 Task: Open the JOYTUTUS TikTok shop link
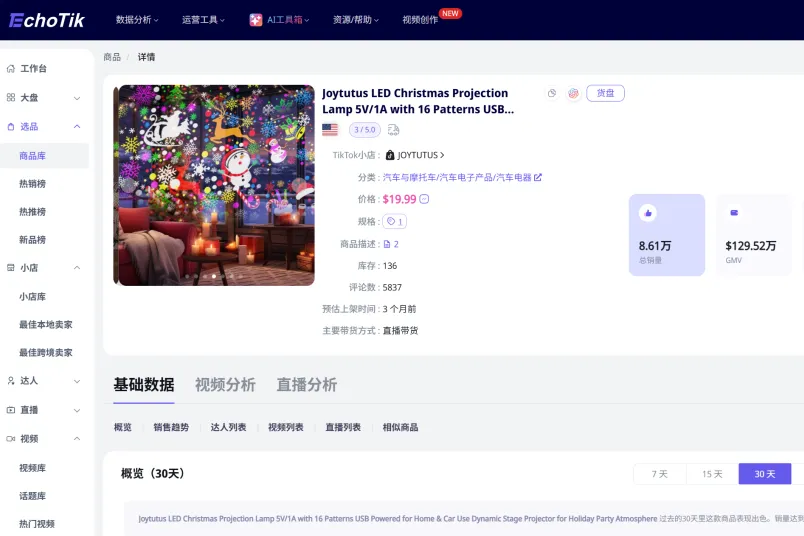[415, 155]
